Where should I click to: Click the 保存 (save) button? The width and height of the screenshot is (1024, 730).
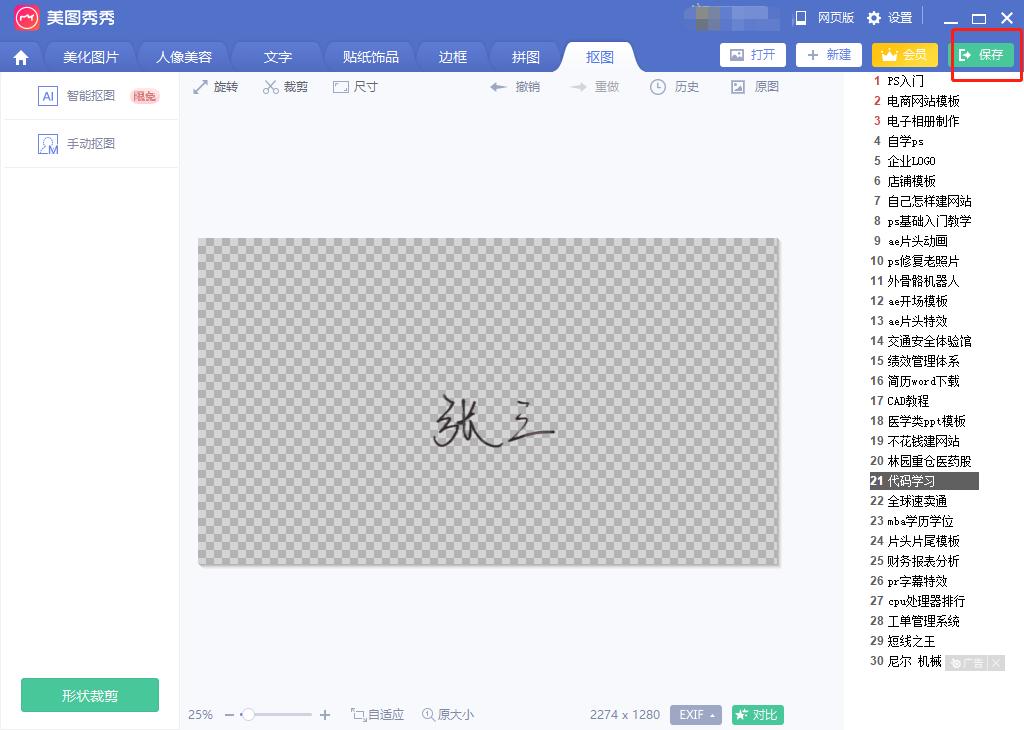(x=985, y=55)
